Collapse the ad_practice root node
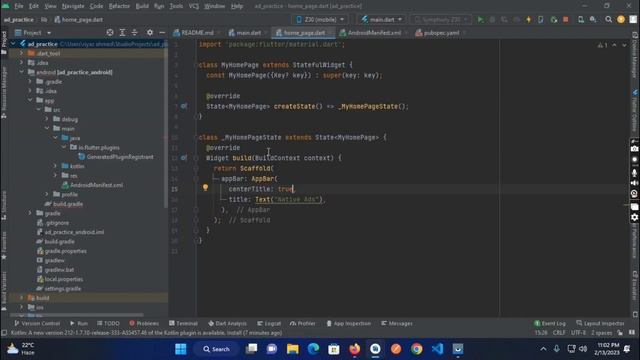Image resolution: width=640 pixels, height=360 pixels. pyautogui.click(x=13, y=44)
